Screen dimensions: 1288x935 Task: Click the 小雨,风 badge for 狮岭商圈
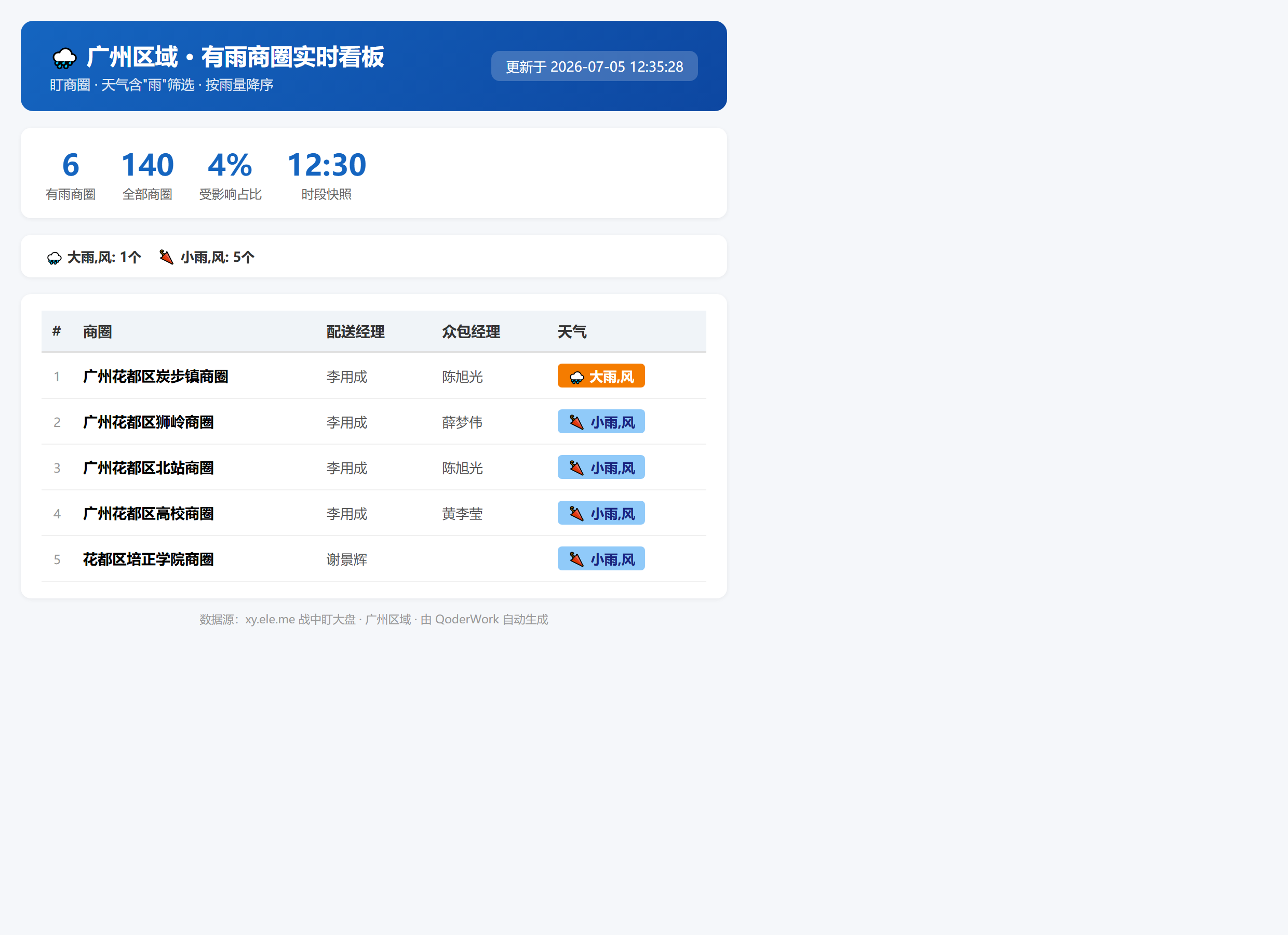click(x=601, y=421)
